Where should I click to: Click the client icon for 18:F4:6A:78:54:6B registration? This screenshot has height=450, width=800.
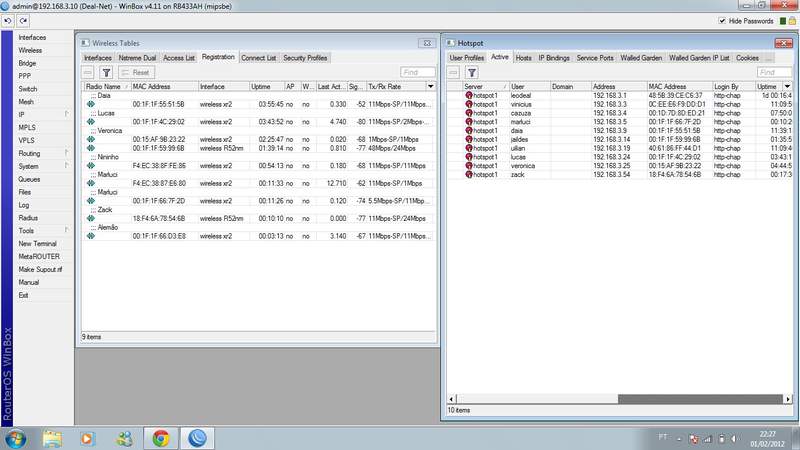[91, 218]
